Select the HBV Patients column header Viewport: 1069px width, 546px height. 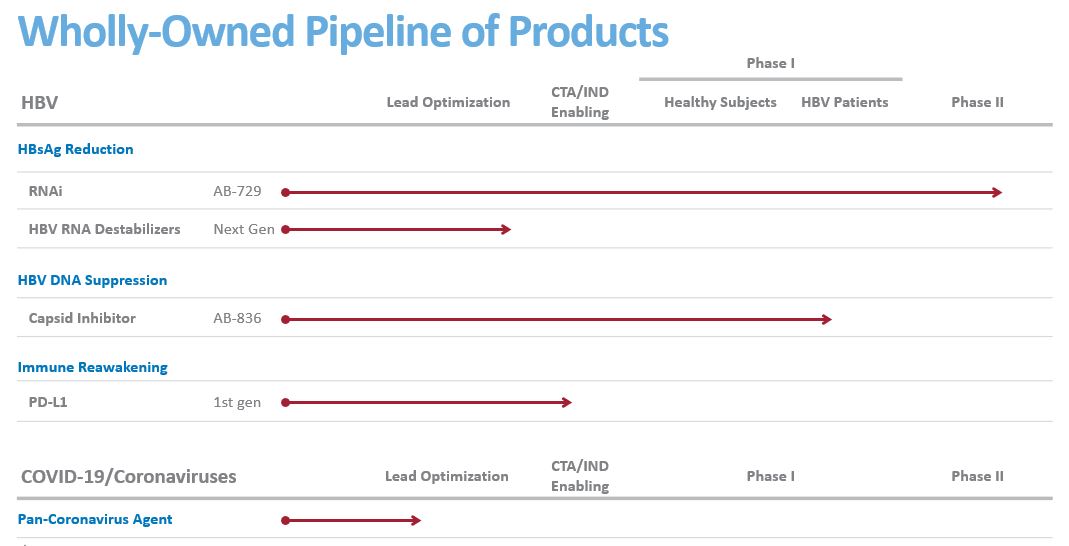844,102
